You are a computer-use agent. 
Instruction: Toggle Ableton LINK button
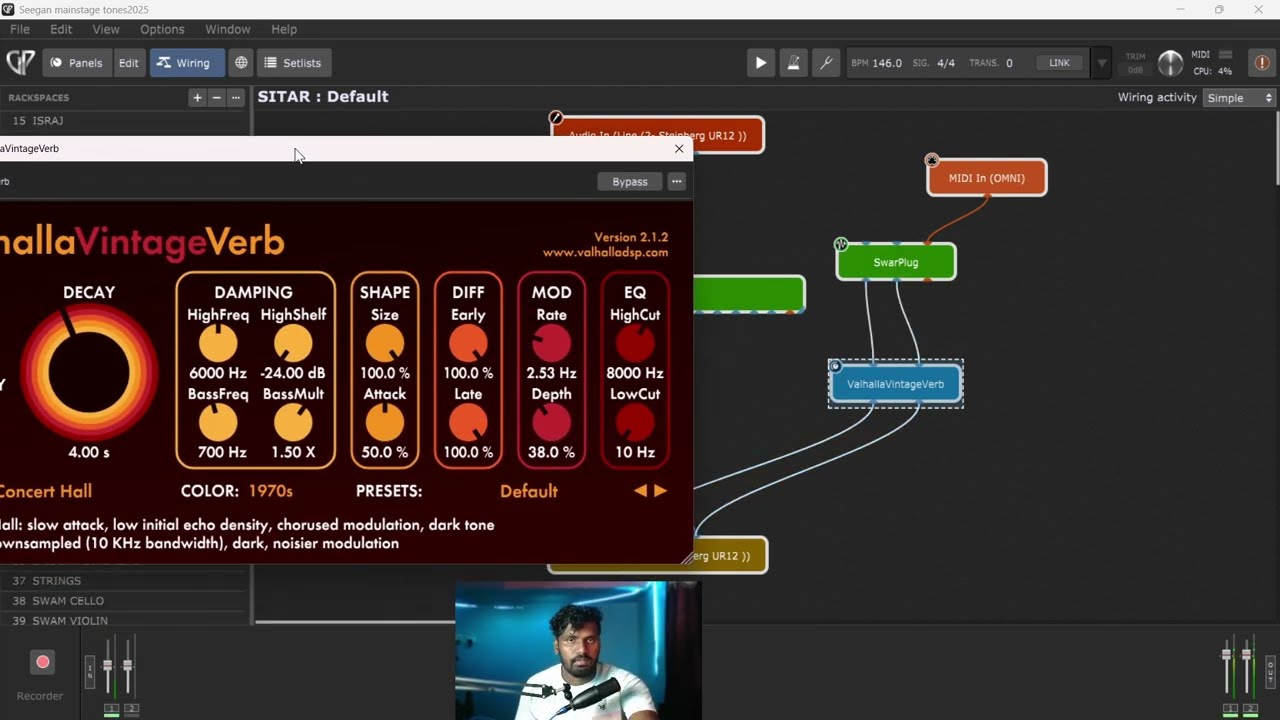pos(1059,63)
